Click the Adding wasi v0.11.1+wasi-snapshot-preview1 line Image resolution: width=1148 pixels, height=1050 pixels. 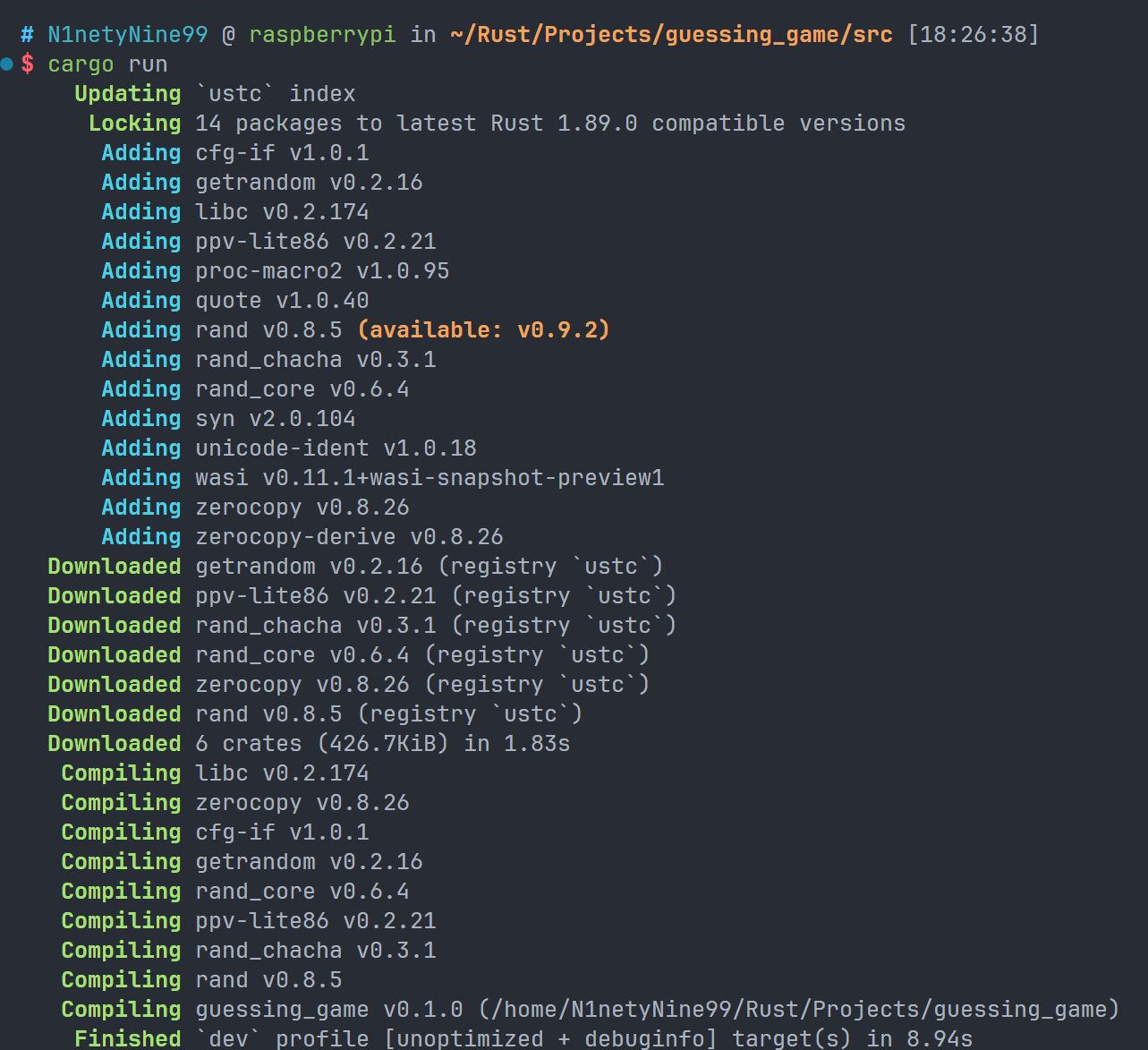pyautogui.click(x=383, y=478)
